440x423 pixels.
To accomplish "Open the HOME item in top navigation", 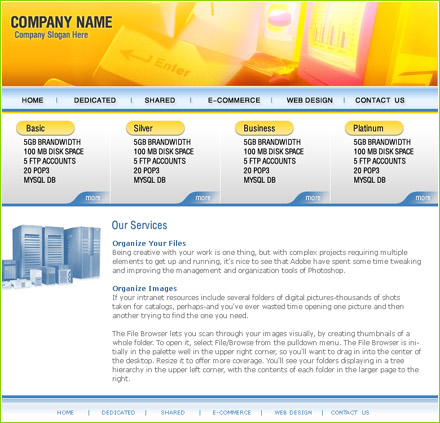I will pos(32,100).
